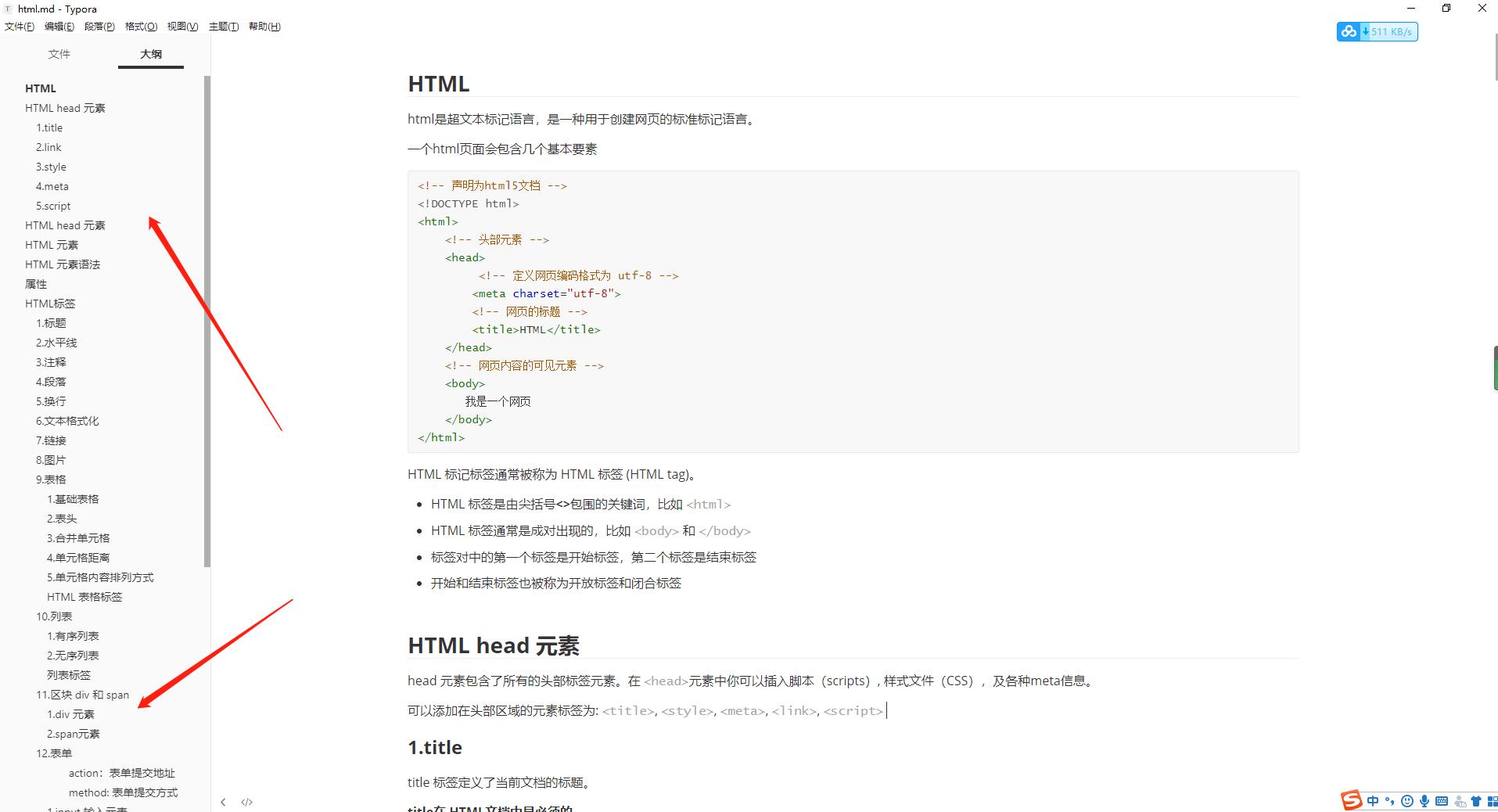
Task: Select 2.表头 in the outline
Action: tap(62, 519)
